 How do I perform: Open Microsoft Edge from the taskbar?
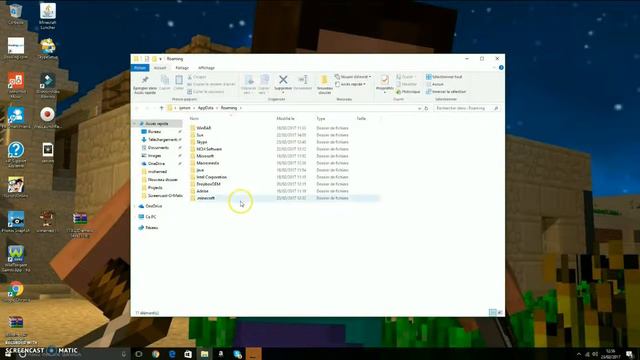(172, 354)
